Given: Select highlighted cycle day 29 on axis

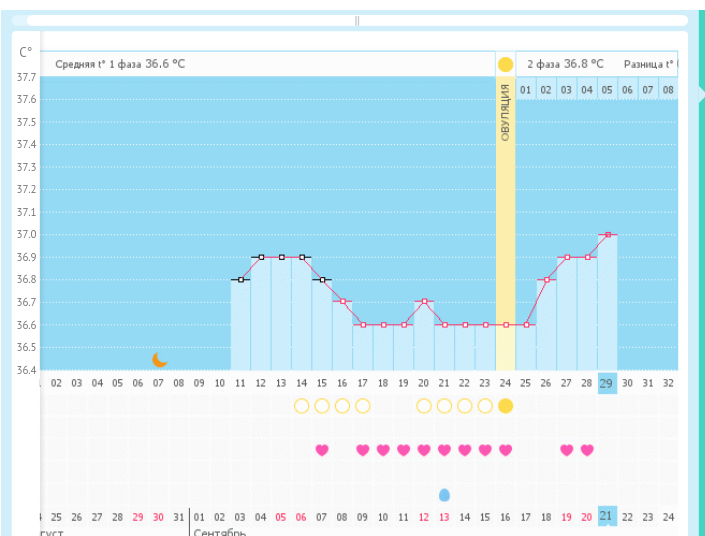Looking at the screenshot, I should tap(607, 382).
